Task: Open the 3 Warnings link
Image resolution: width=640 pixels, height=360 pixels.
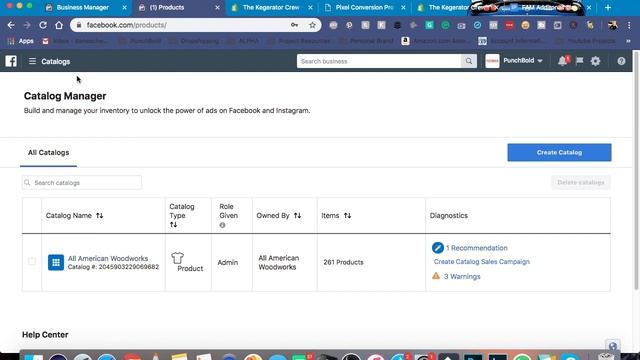Action: click(x=462, y=276)
